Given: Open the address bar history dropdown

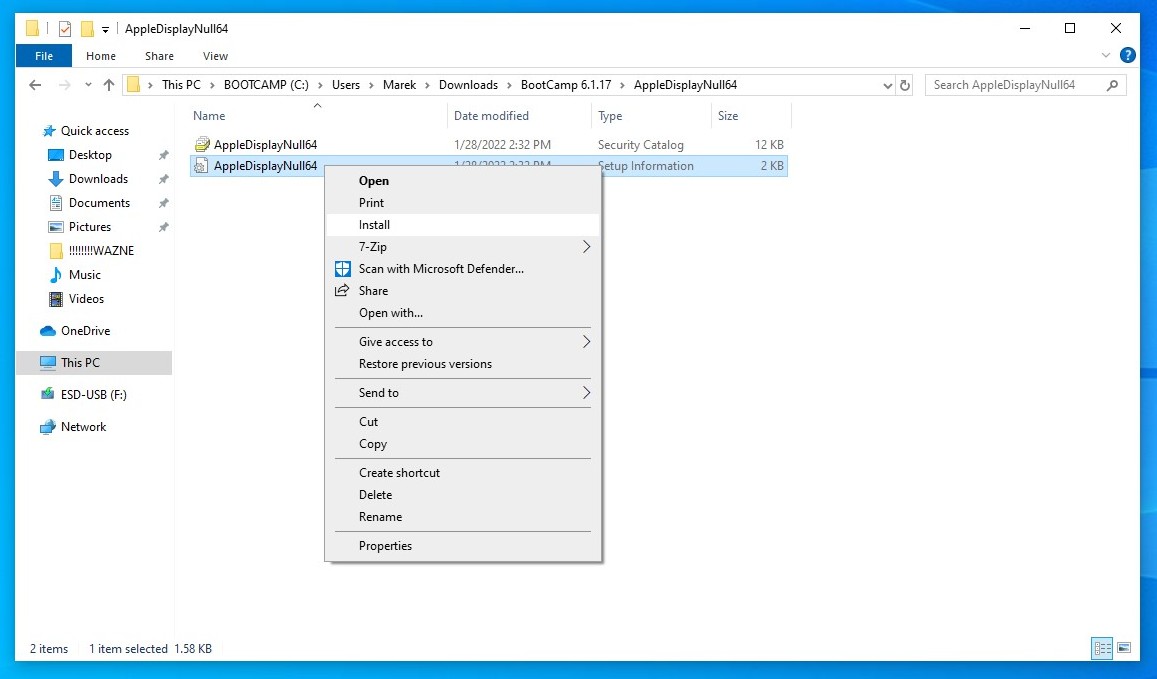Looking at the screenshot, I should point(888,86).
